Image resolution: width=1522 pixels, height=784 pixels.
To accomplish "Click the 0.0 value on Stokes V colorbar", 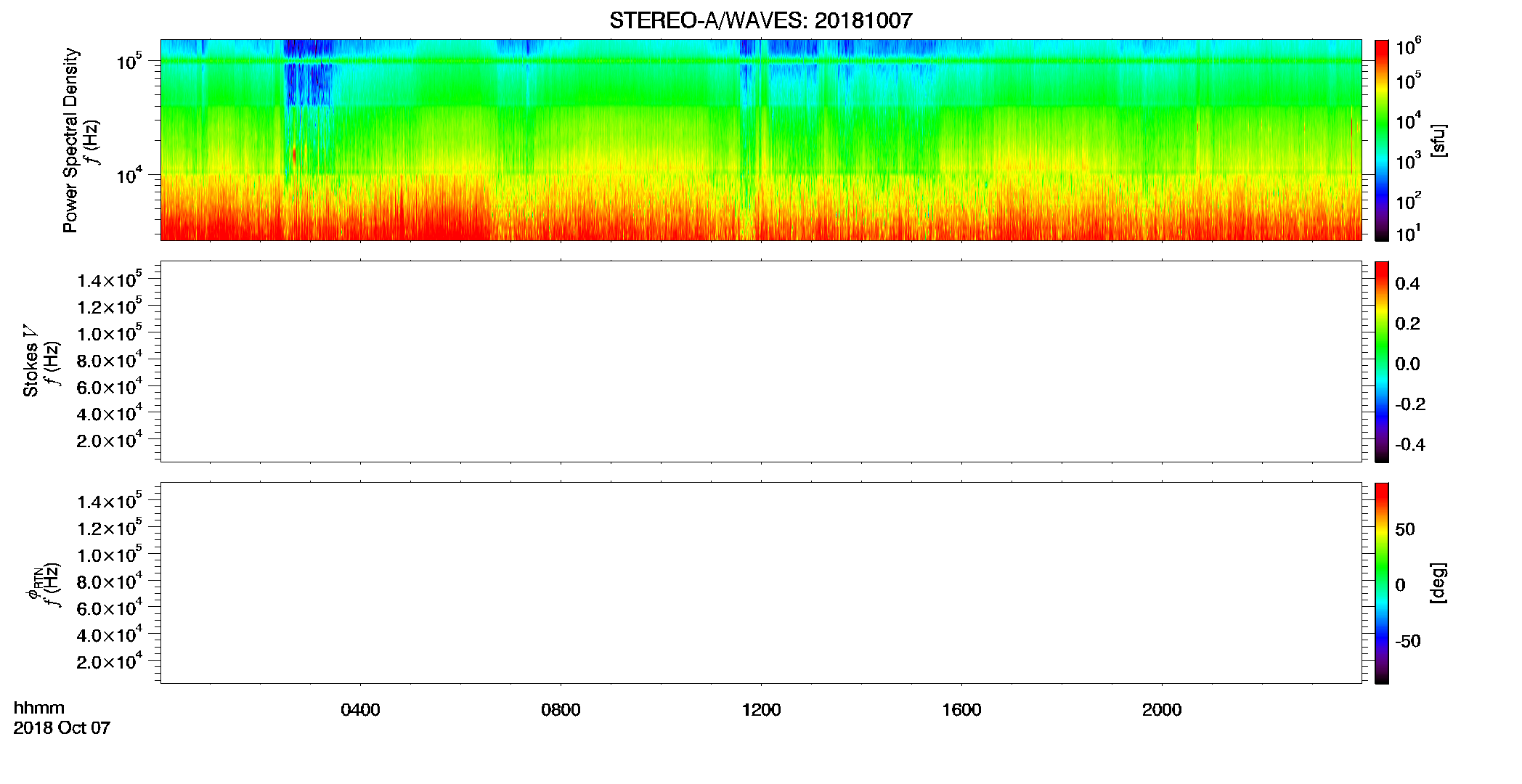I will 1407,364.
